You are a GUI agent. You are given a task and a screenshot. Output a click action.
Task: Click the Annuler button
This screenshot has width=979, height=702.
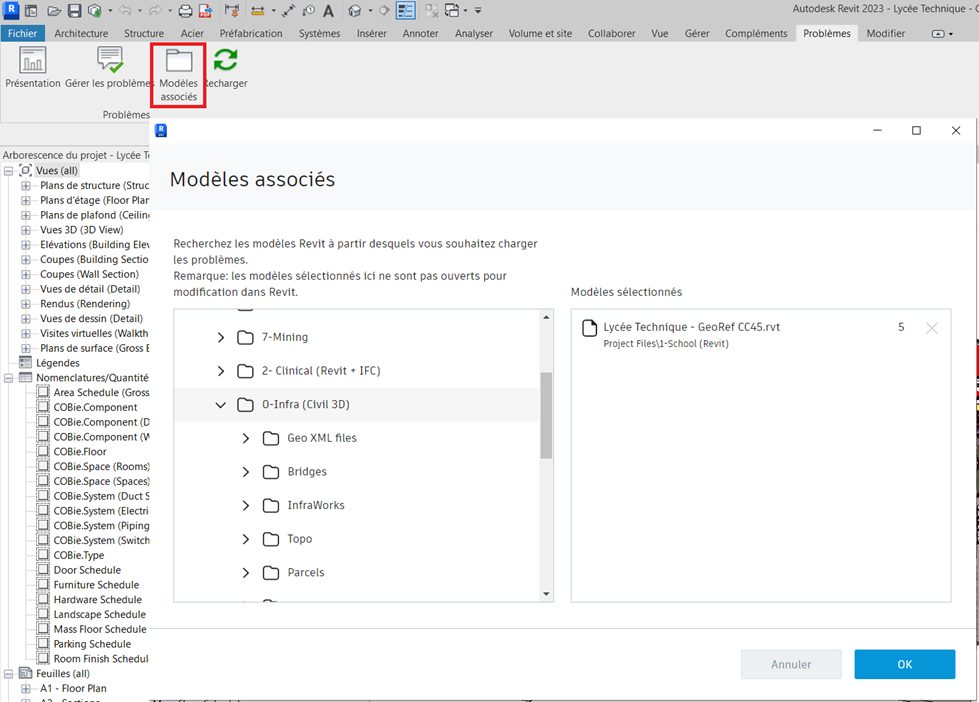coord(791,665)
